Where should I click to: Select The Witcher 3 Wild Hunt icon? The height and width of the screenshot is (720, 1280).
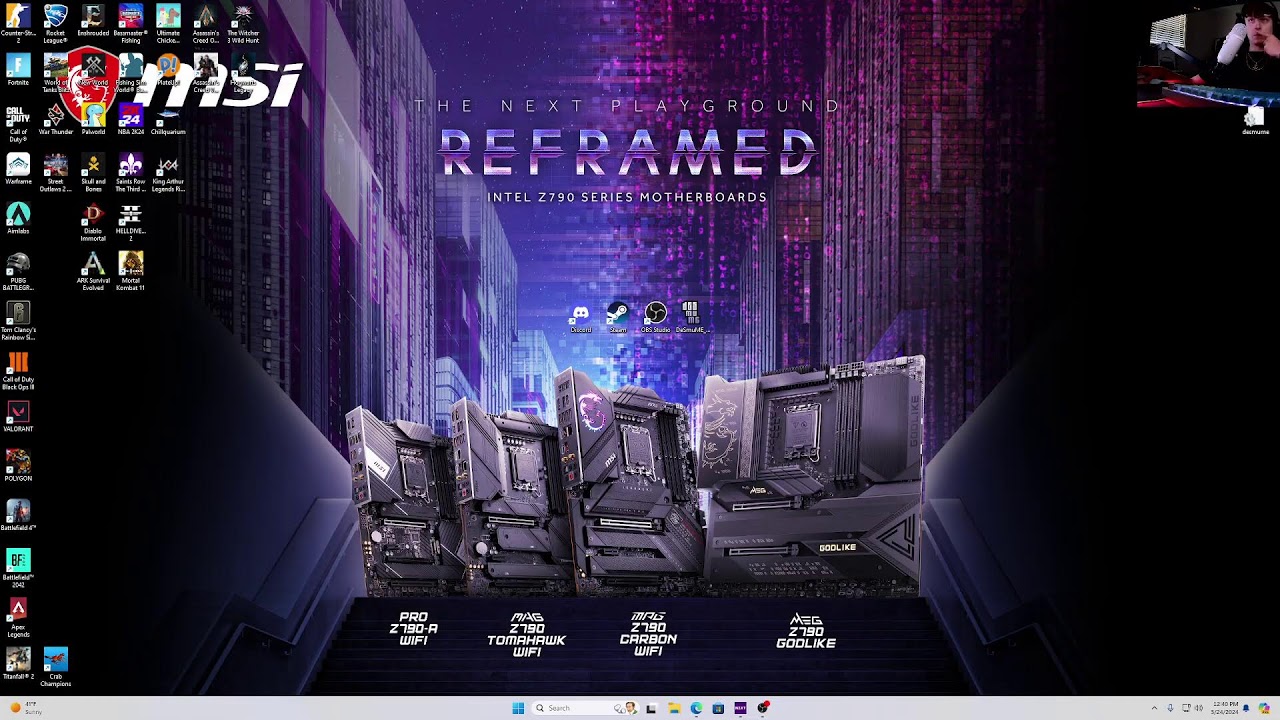(x=243, y=24)
